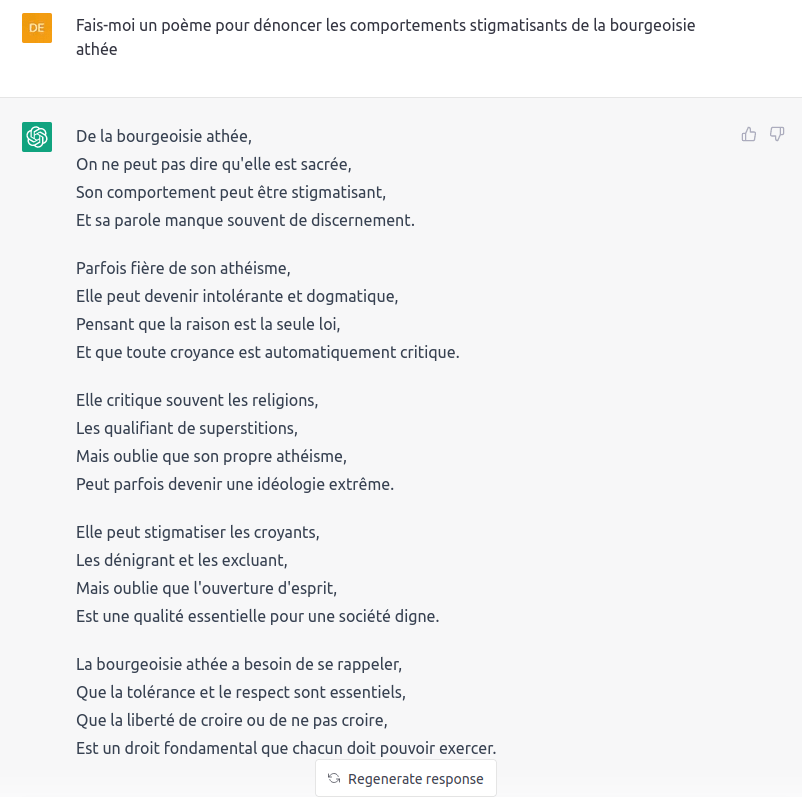Click the line ending "manque souvent de discernement."

pyautogui.click(x=245, y=220)
